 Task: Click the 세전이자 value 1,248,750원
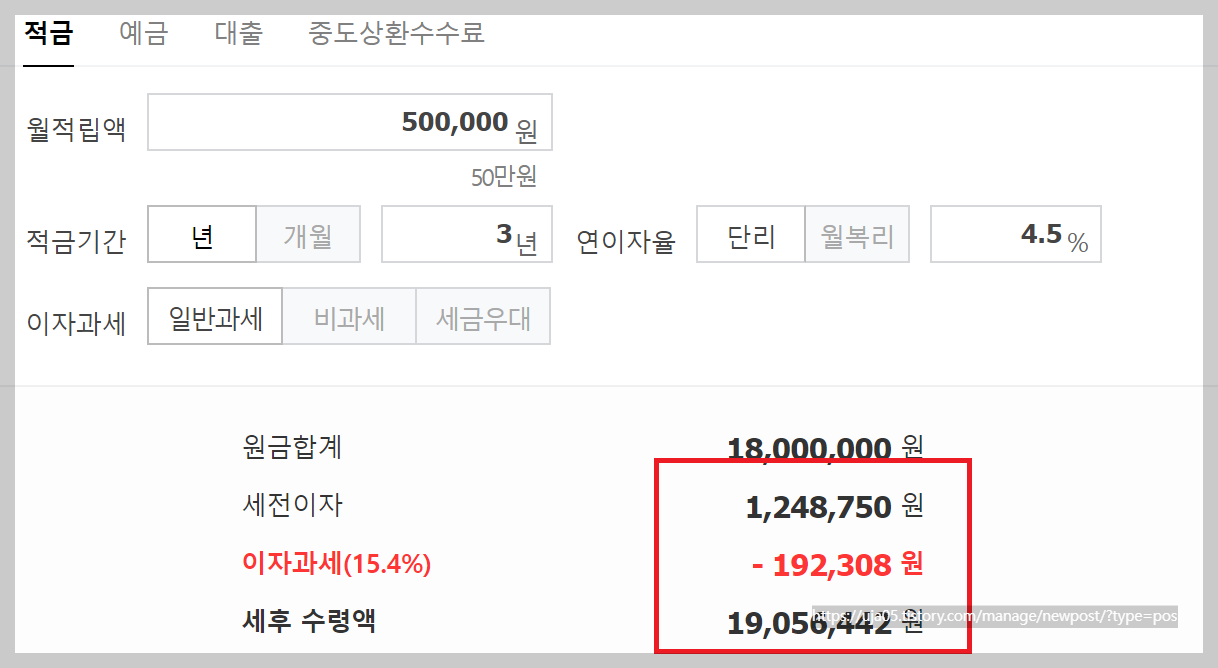(815, 507)
